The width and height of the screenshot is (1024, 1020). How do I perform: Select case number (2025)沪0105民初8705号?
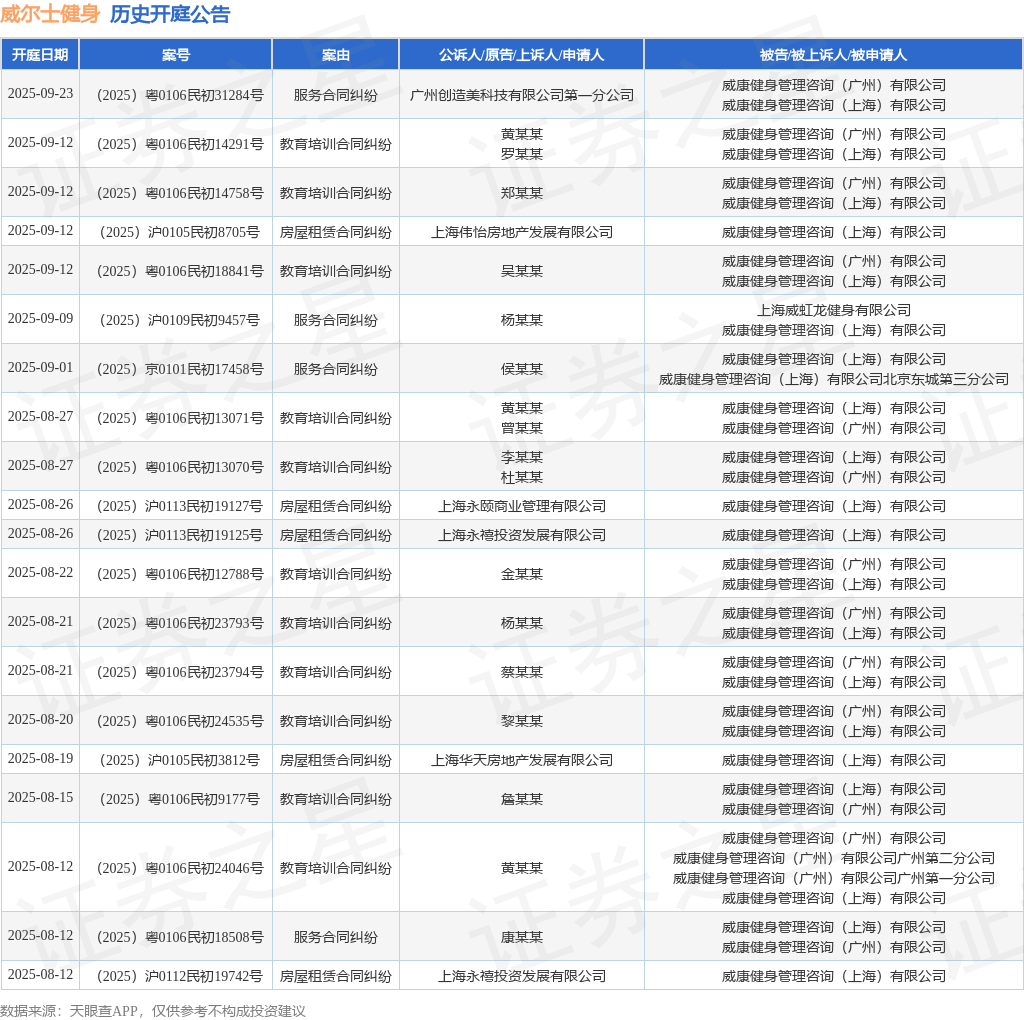[x=180, y=232]
